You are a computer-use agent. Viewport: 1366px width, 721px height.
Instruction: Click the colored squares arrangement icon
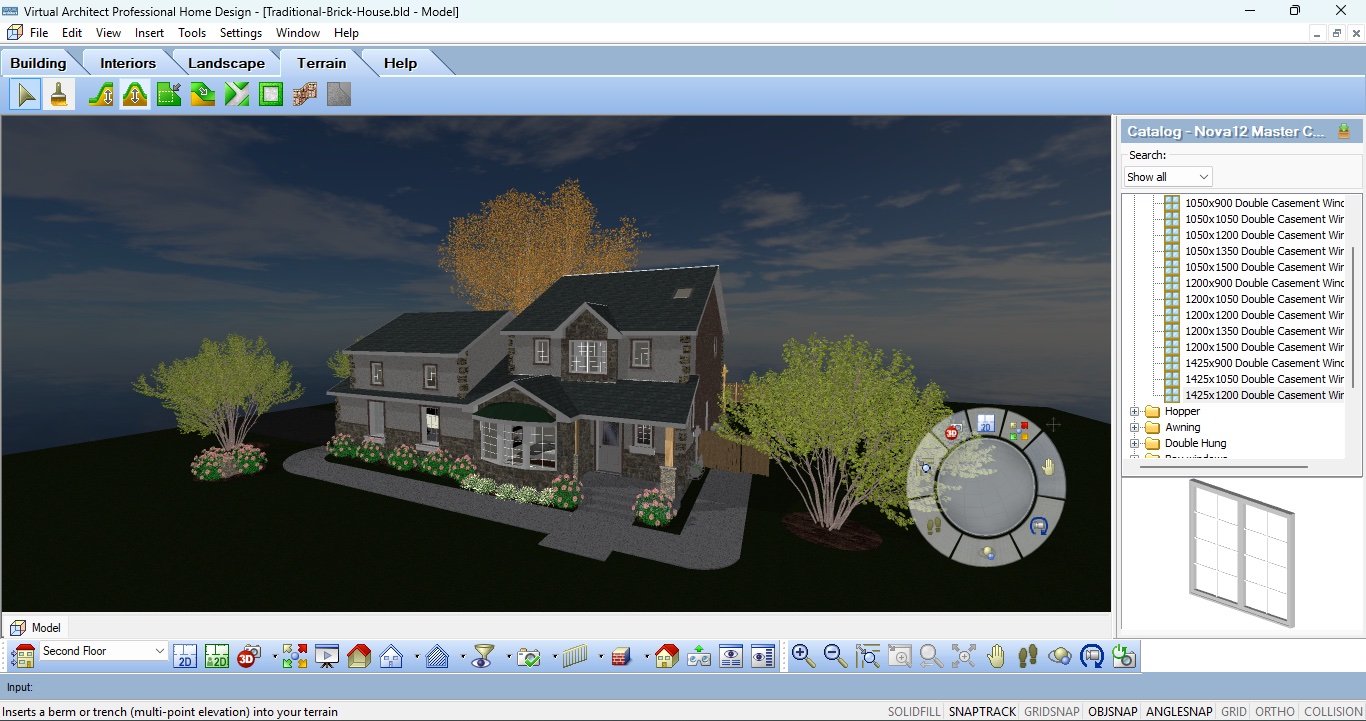(295, 656)
